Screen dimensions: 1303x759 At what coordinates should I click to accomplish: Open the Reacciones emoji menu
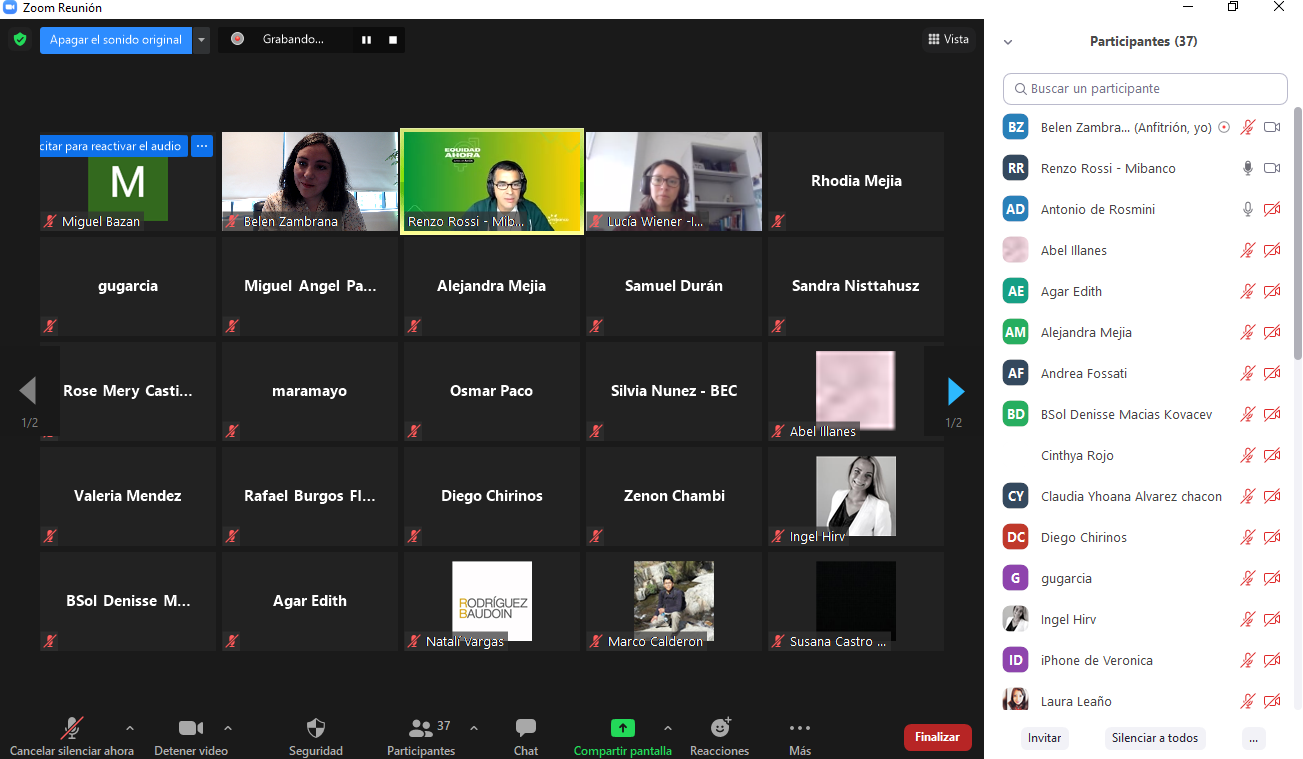tap(720, 737)
